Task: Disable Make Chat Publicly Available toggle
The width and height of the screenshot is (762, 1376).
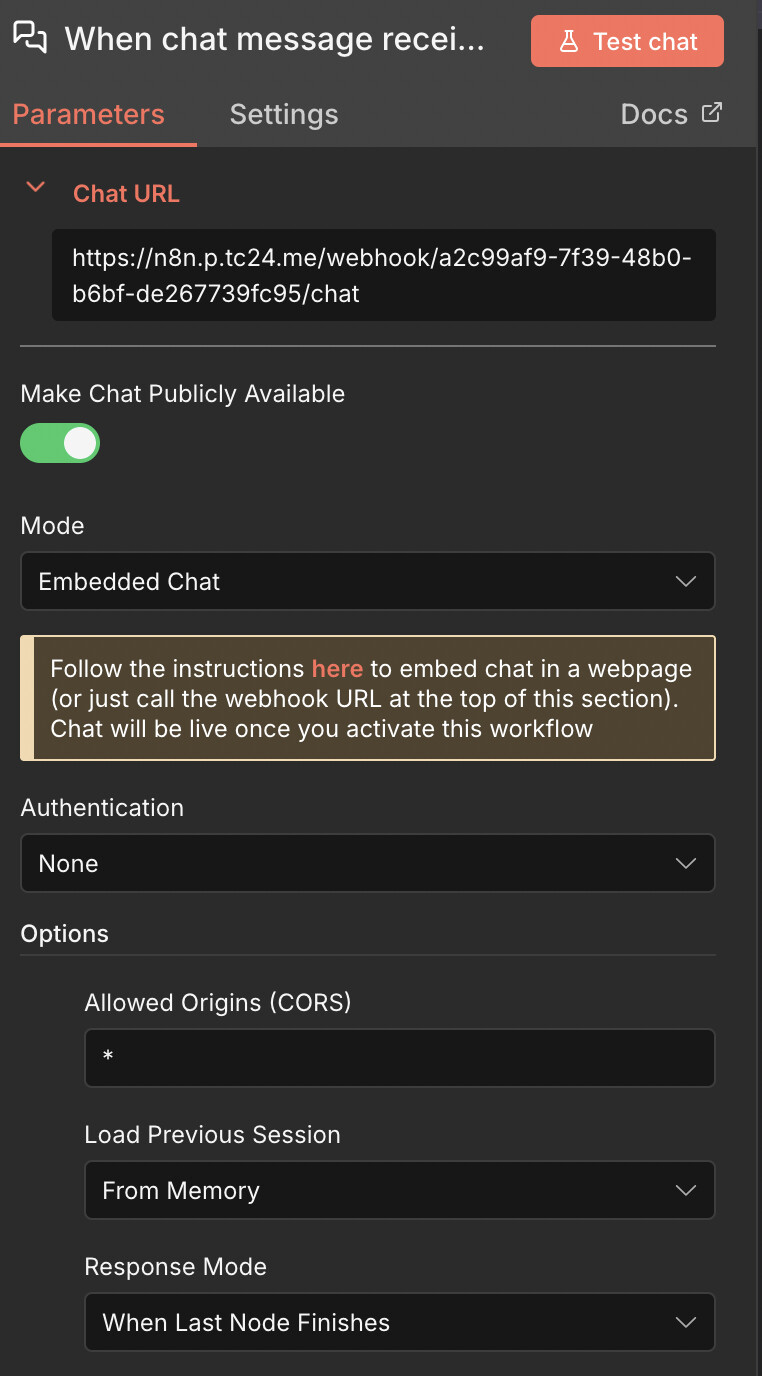Action: [60, 443]
